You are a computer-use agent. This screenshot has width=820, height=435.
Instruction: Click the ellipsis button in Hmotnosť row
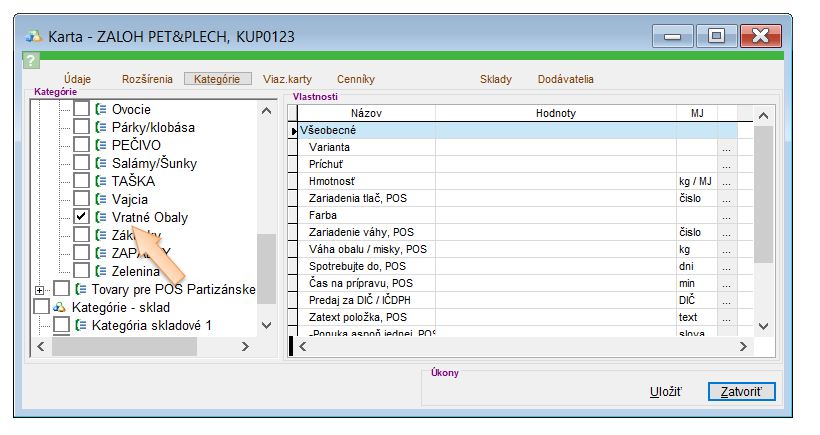[727, 181]
